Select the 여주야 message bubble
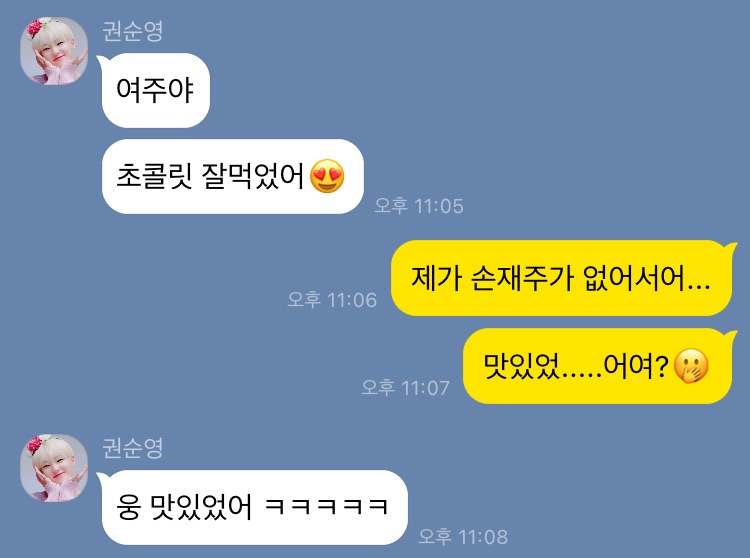Screen dimensions: 750x558 pos(155,90)
